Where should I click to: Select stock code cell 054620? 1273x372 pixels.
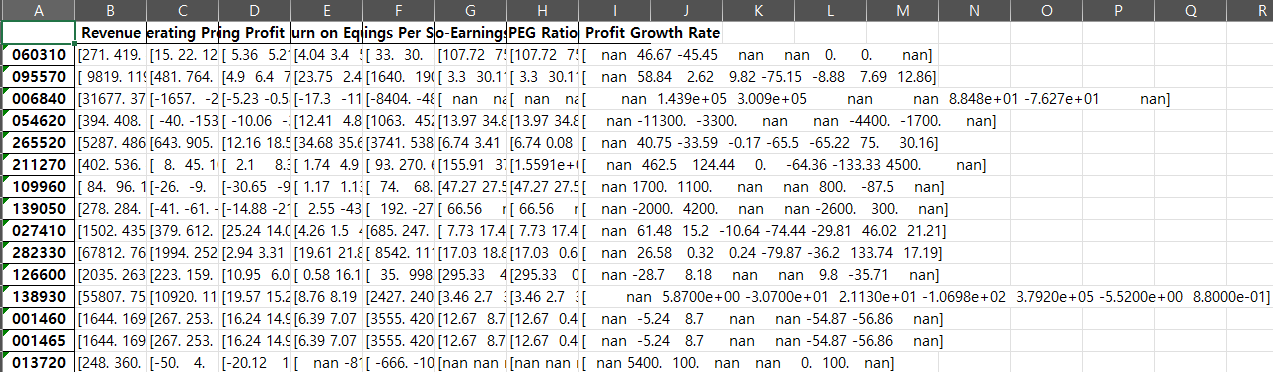point(38,120)
